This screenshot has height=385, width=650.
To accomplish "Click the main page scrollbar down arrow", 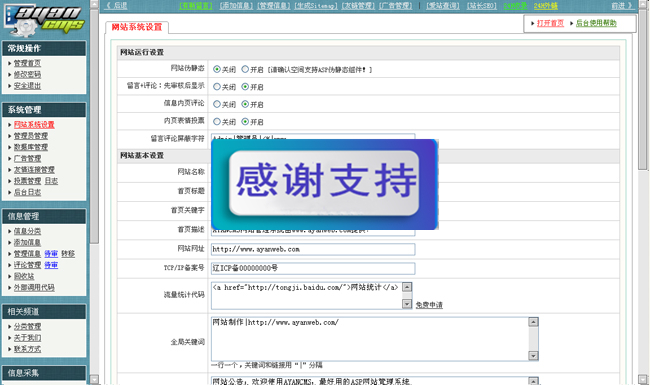I will coord(643,379).
